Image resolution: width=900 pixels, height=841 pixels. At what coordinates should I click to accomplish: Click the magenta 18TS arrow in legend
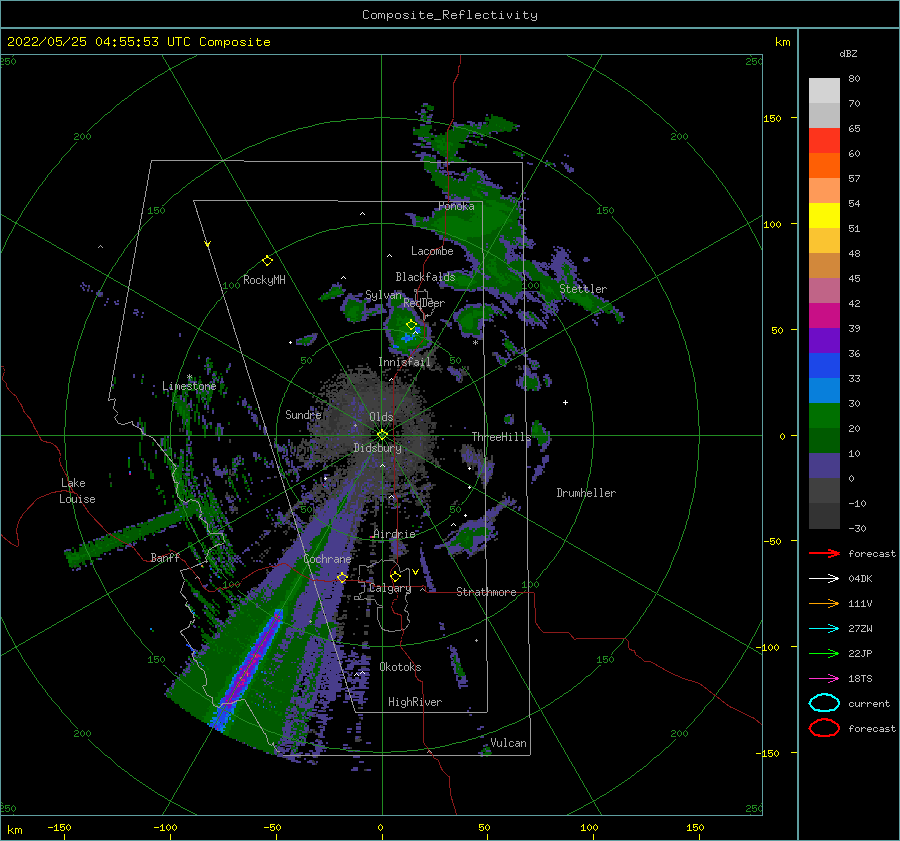[824, 679]
